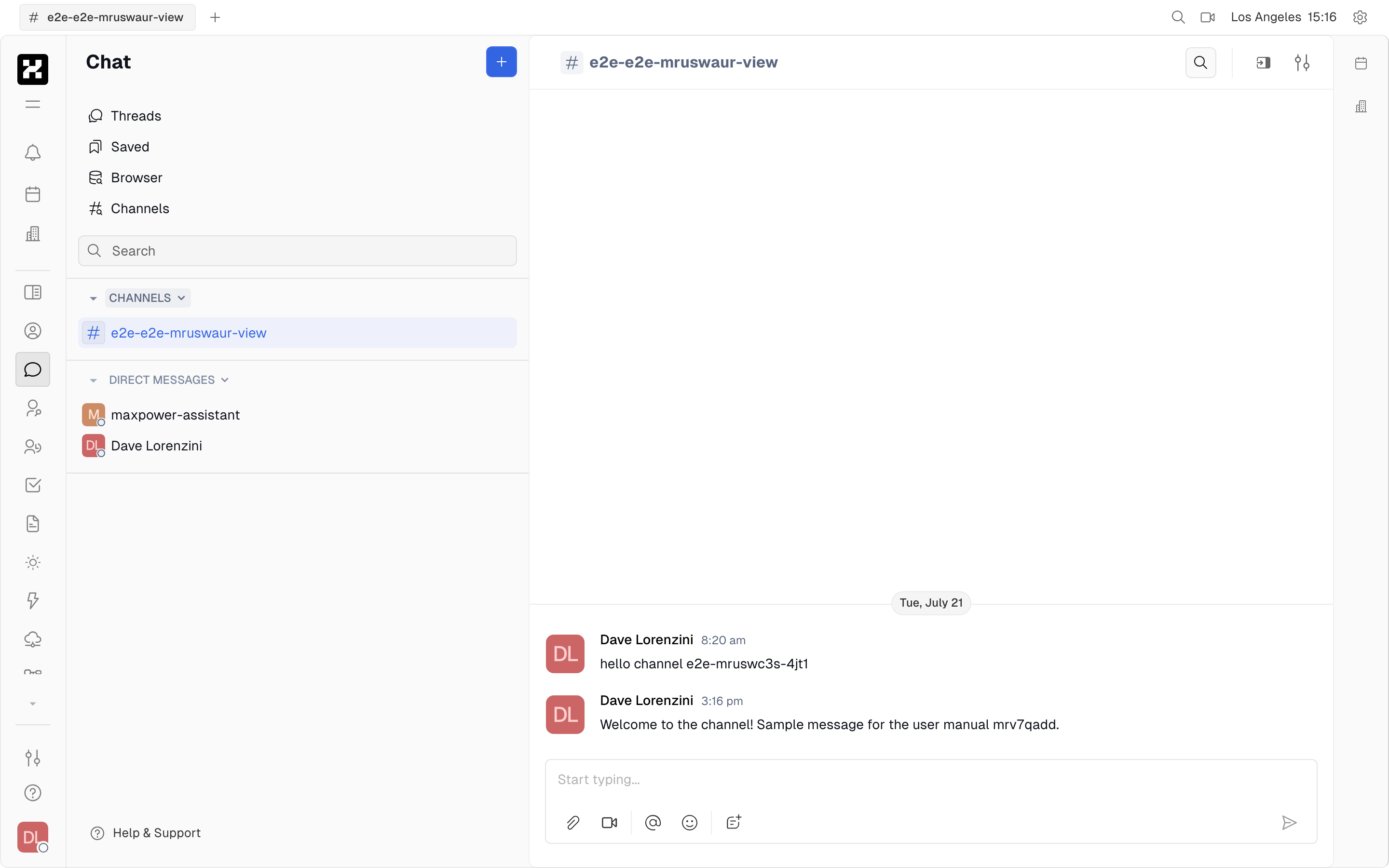Focus the chat Search field
This screenshot has width=1389, height=868.
[x=297, y=251]
